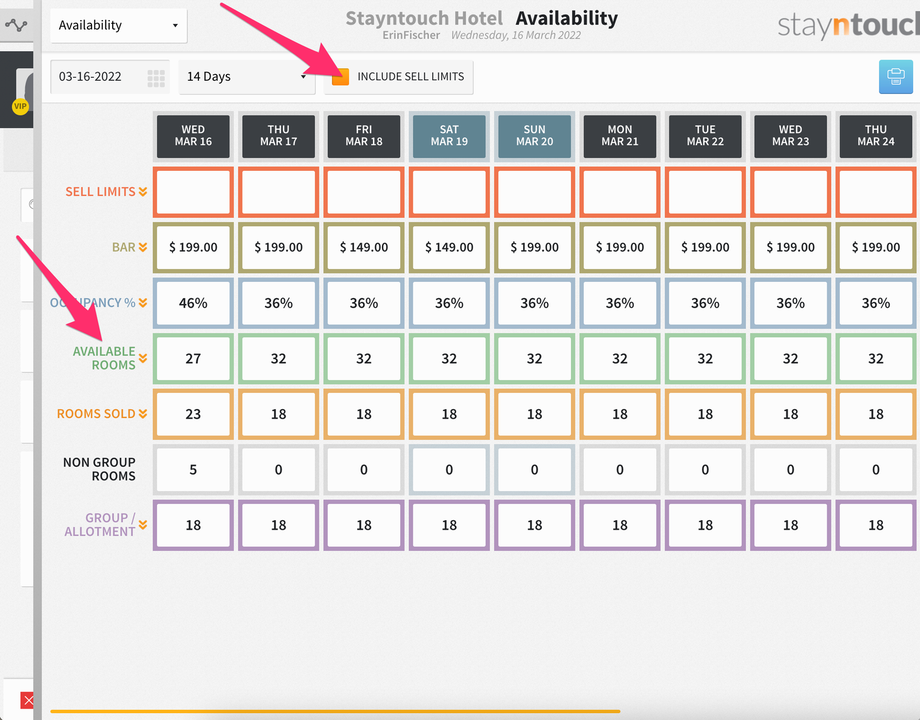Click group allotment 18 for MAR 20
The height and width of the screenshot is (720, 920).
[535, 525]
